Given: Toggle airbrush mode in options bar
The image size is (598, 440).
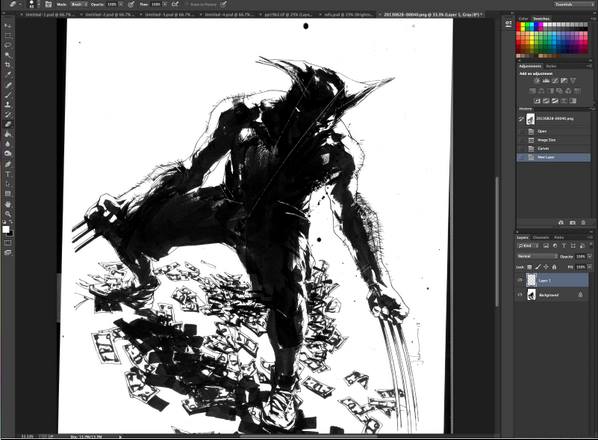Looking at the screenshot, I should [x=175, y=5].
